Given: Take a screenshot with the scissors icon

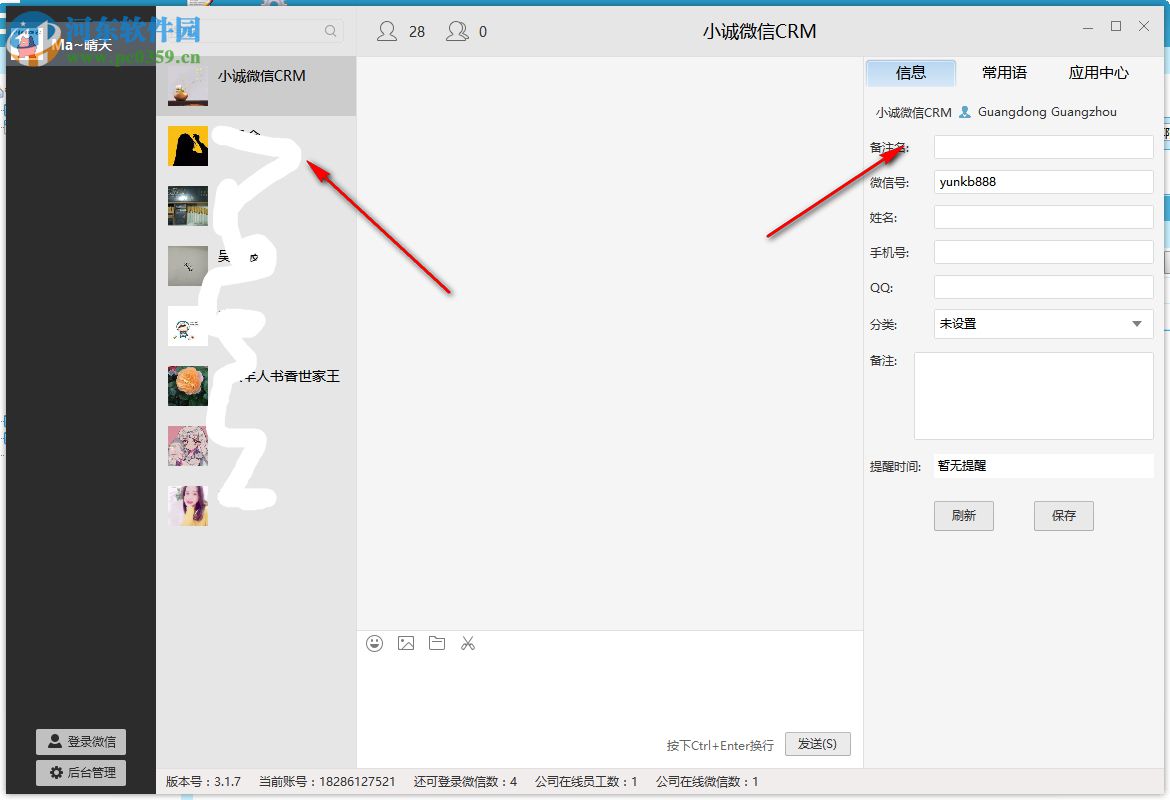Looking at the screenshot, I should click(x=468, y=643).
